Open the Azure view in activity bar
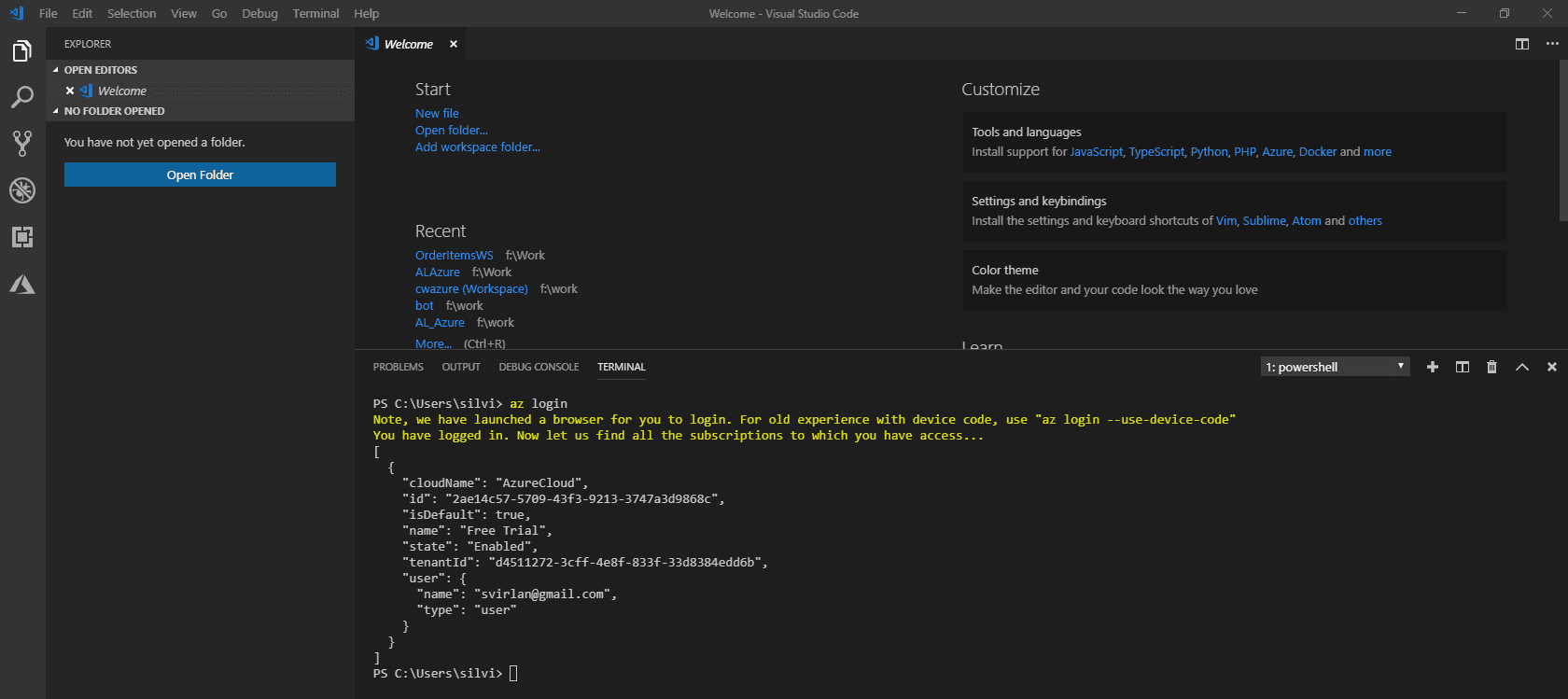 pos(22,284)
